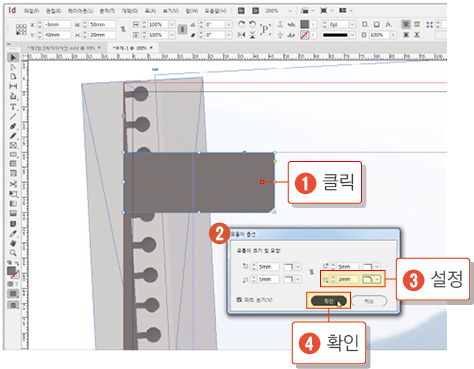Swap fill and stroke arrow in toolbox

[x=16, y=263]
